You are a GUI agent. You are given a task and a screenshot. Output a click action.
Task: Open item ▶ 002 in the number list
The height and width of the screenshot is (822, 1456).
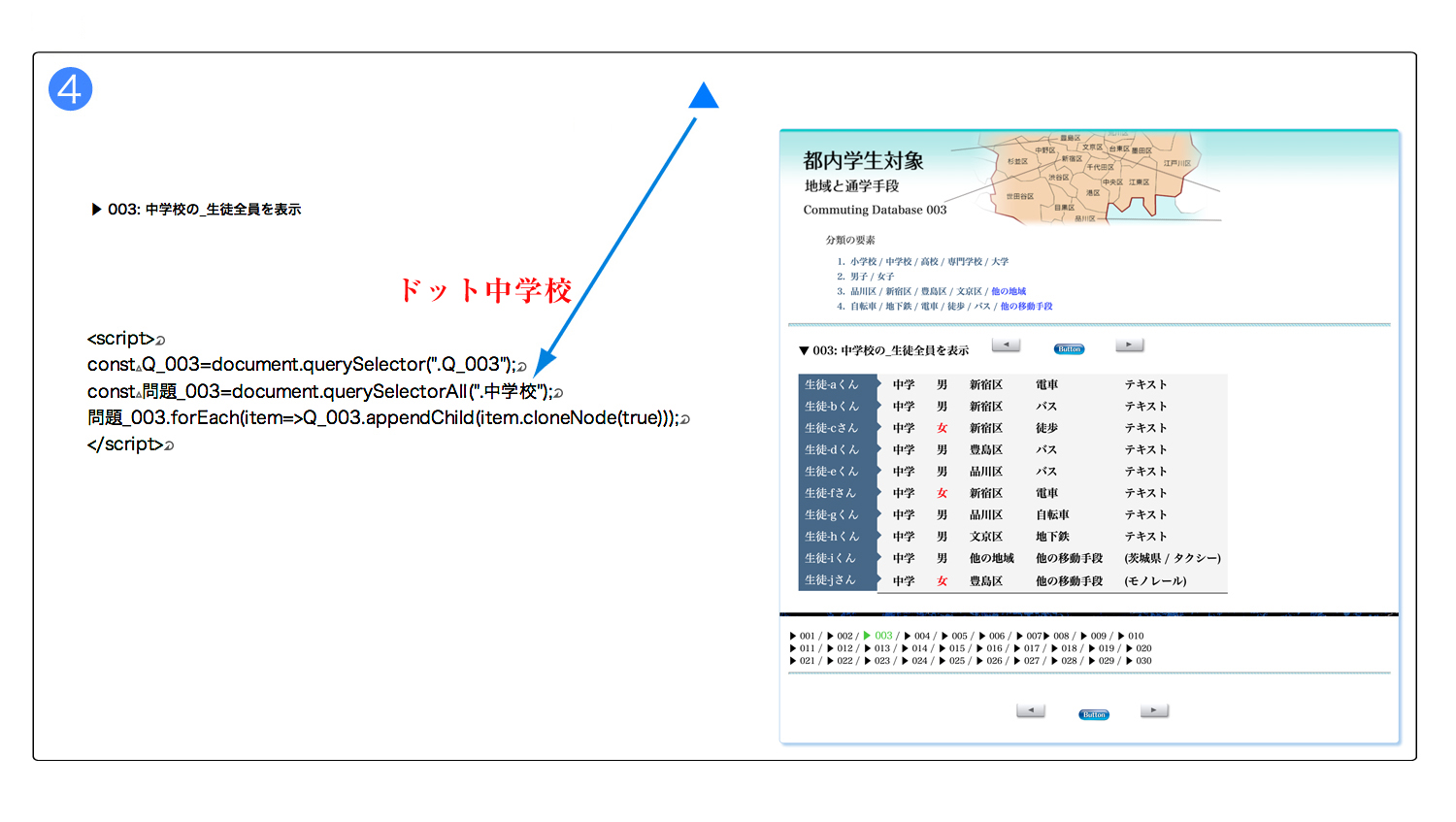tap(841, 637)
